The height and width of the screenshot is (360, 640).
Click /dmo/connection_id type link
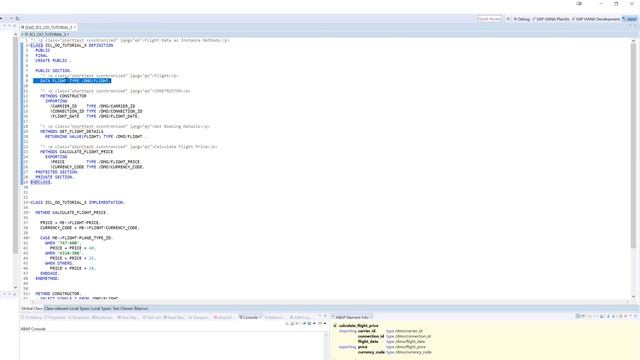[413, 336]
